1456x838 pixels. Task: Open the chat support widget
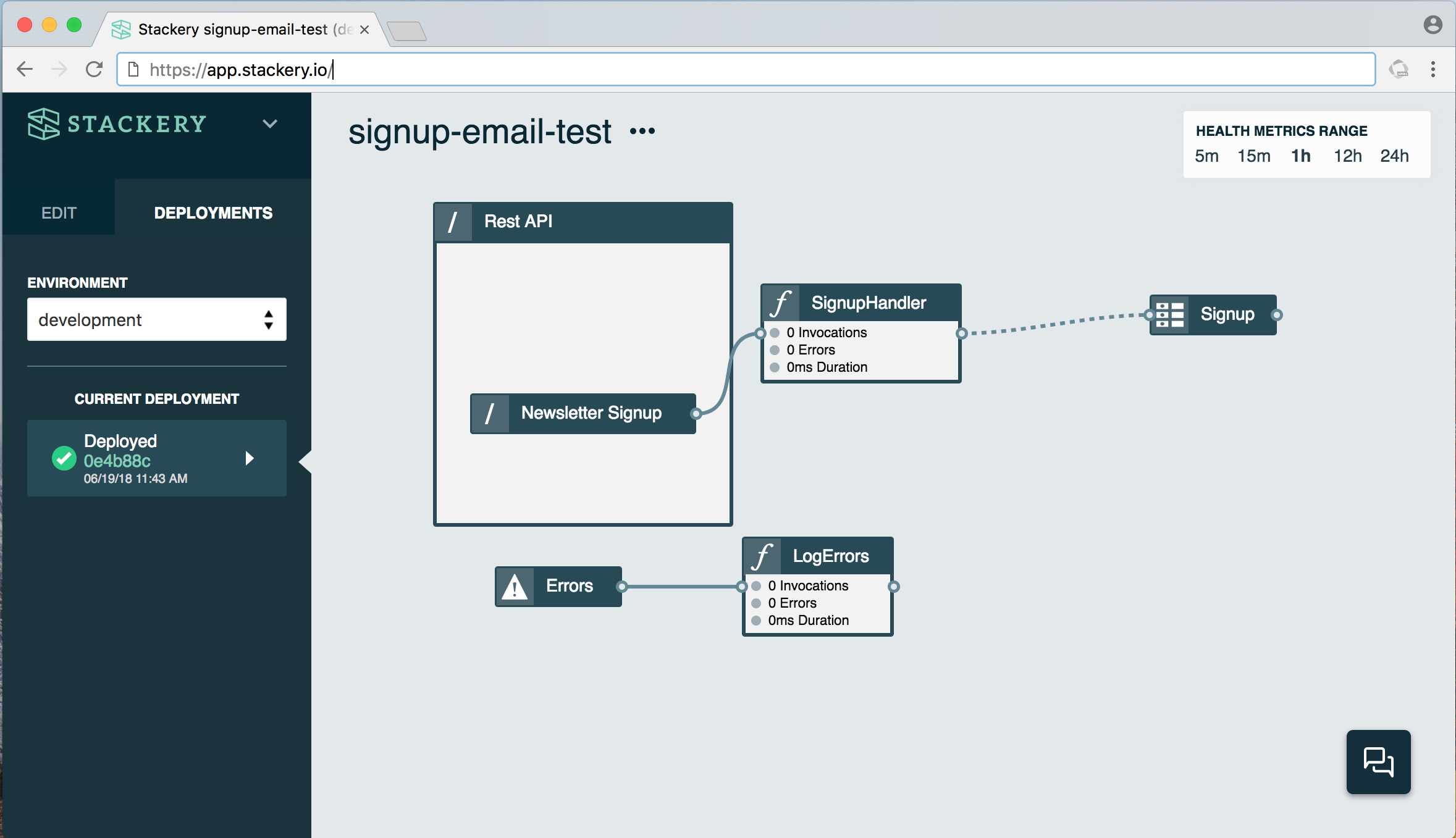[x=1379, y=761]
